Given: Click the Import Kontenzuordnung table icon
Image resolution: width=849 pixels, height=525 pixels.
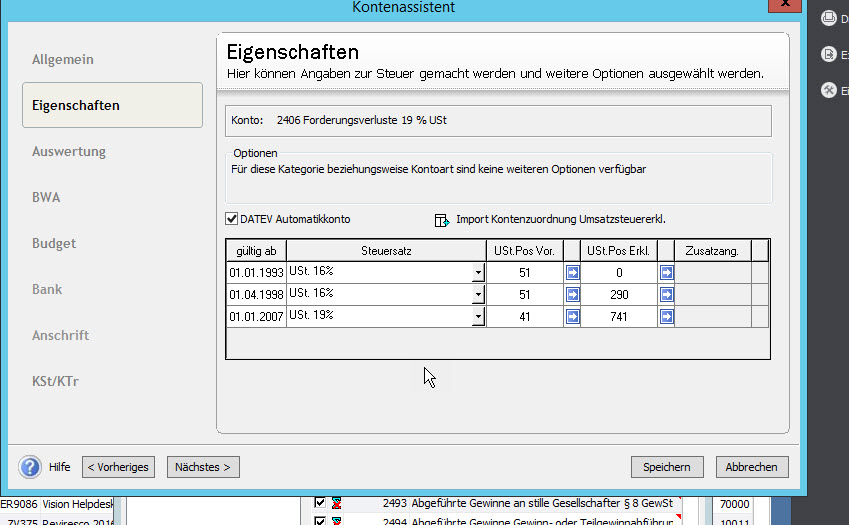Looking at the screenshot, I should [442, 220].
